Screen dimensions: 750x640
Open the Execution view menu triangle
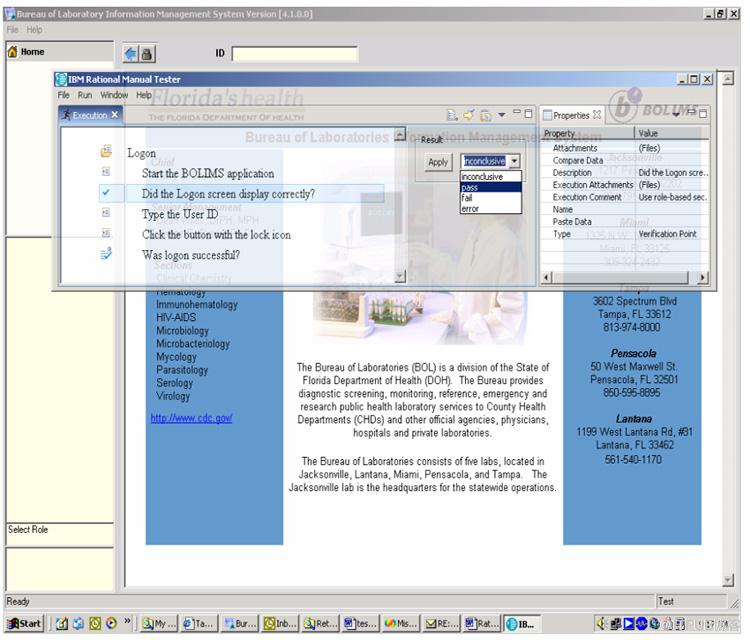click(502, 115)
